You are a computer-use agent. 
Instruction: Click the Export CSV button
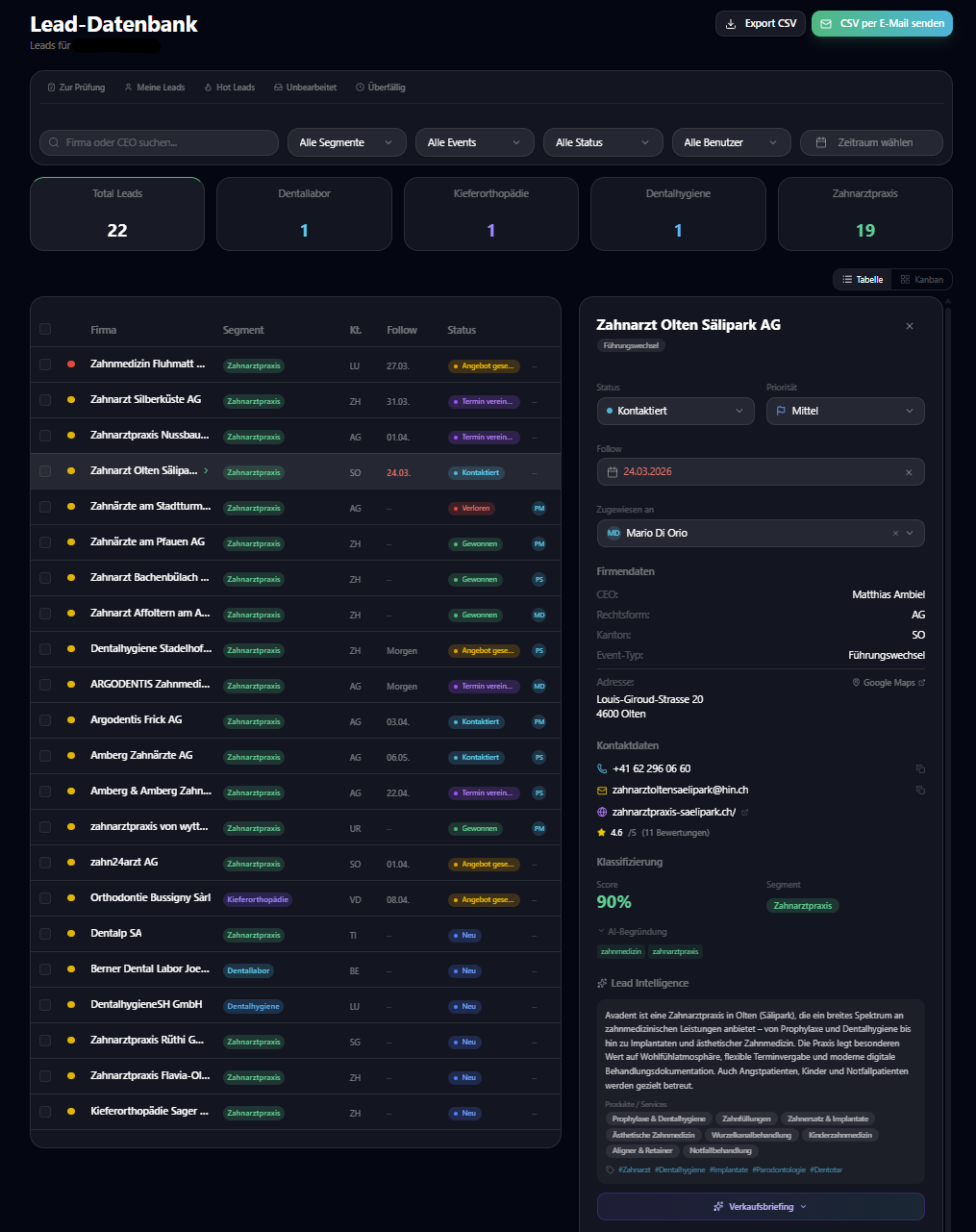coord(761,24)
